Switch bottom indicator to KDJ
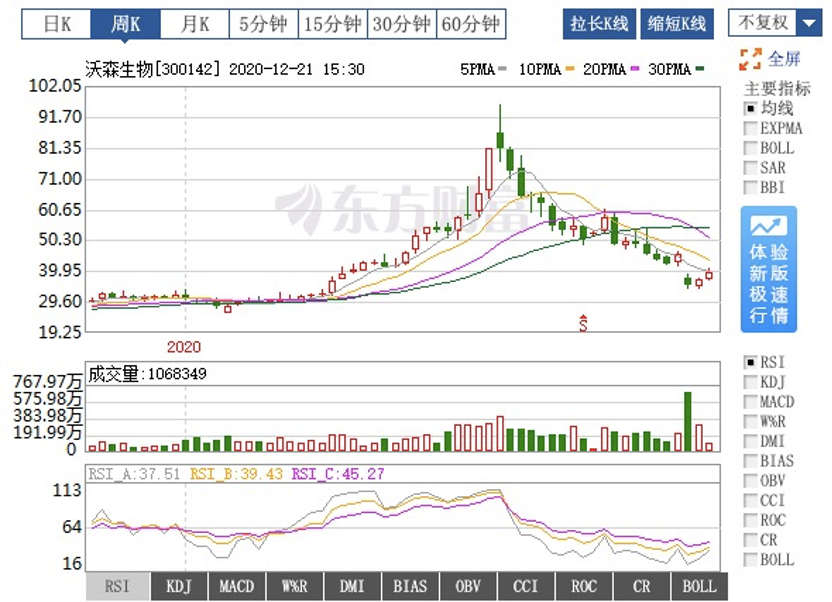This screenshot has height=602, width=832. [x=178, y=587]
